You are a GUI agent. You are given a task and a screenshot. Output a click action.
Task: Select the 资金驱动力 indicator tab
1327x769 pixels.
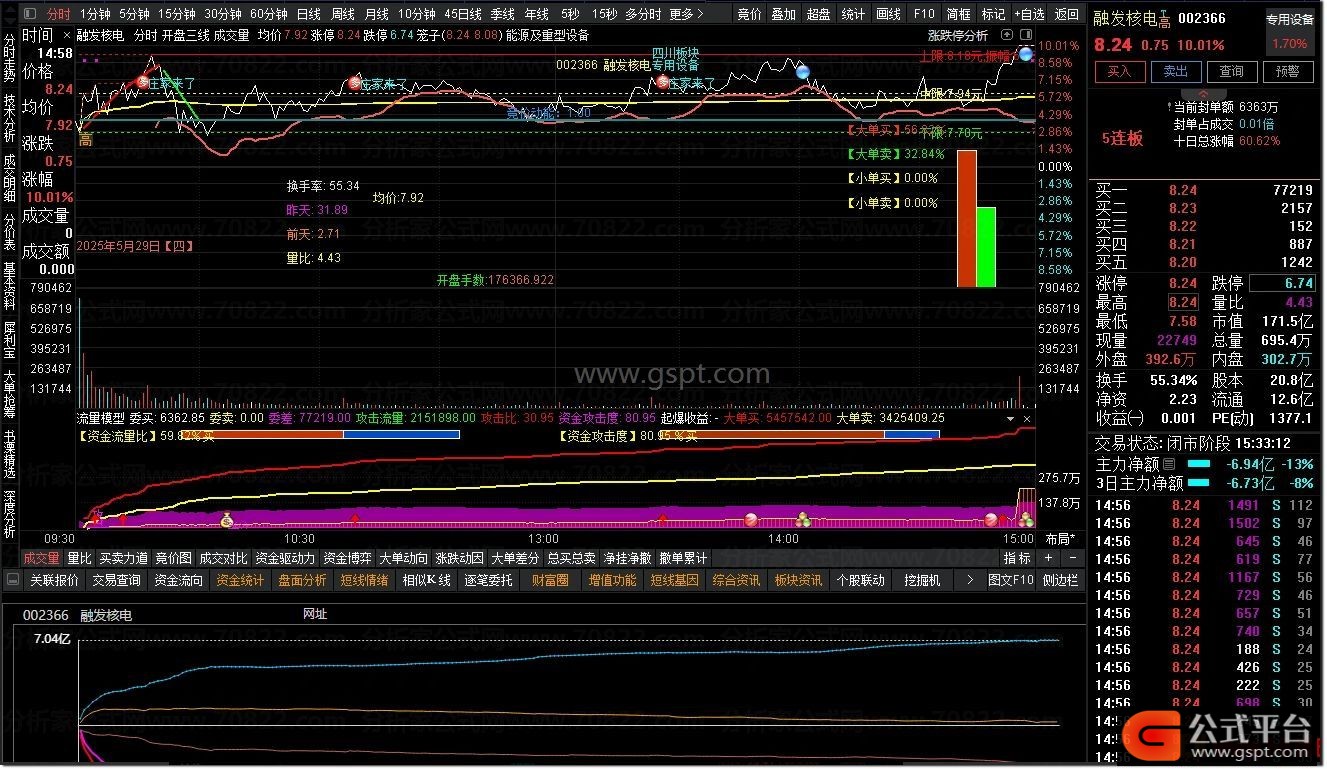285,558
